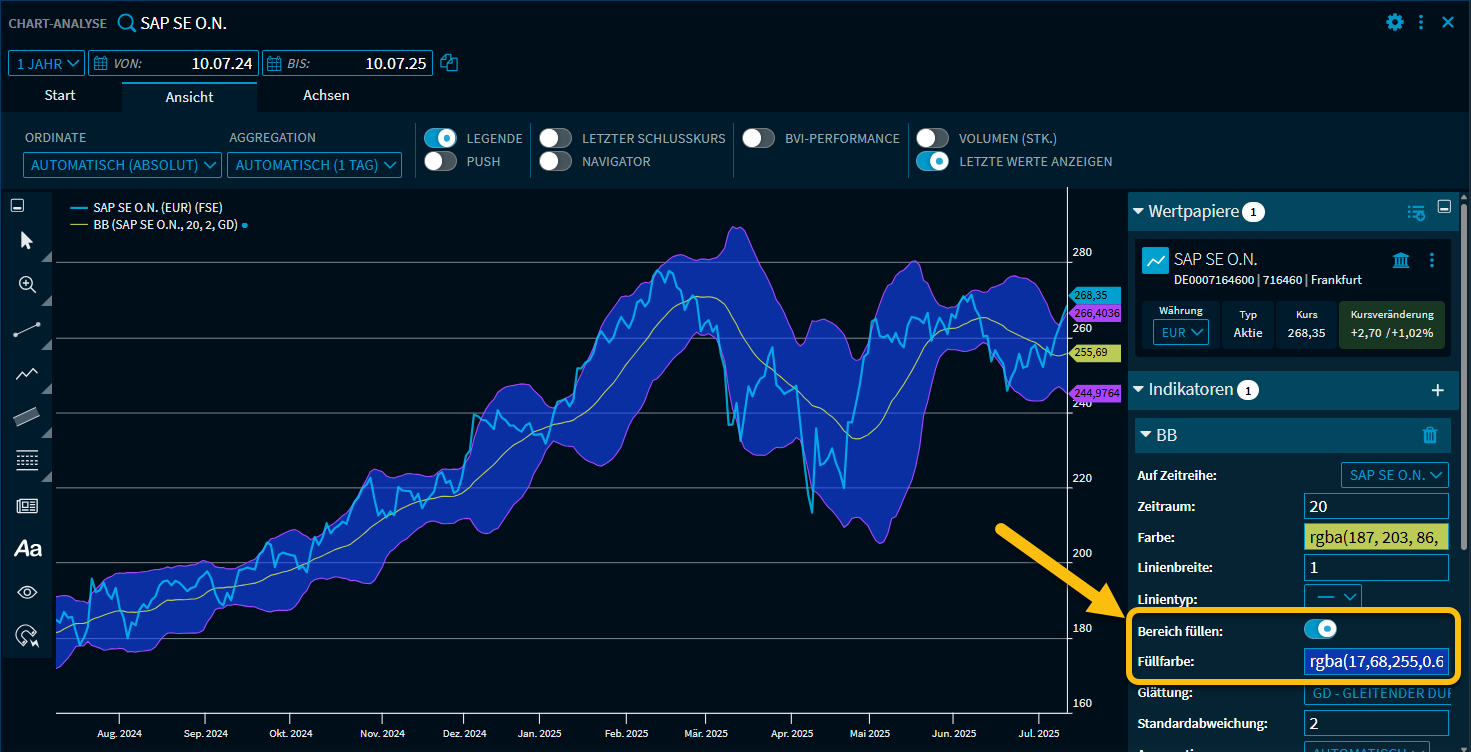Activate the chart zoom magnifier tool
The height and width of the screenshot is (752, 1471).
(x=27, y=284)
